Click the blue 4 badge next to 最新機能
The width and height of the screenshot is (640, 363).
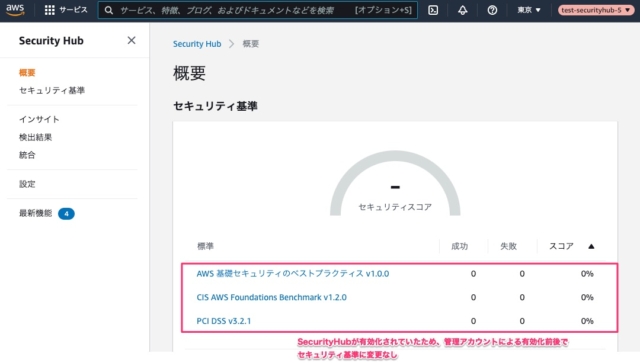point(66,214)
